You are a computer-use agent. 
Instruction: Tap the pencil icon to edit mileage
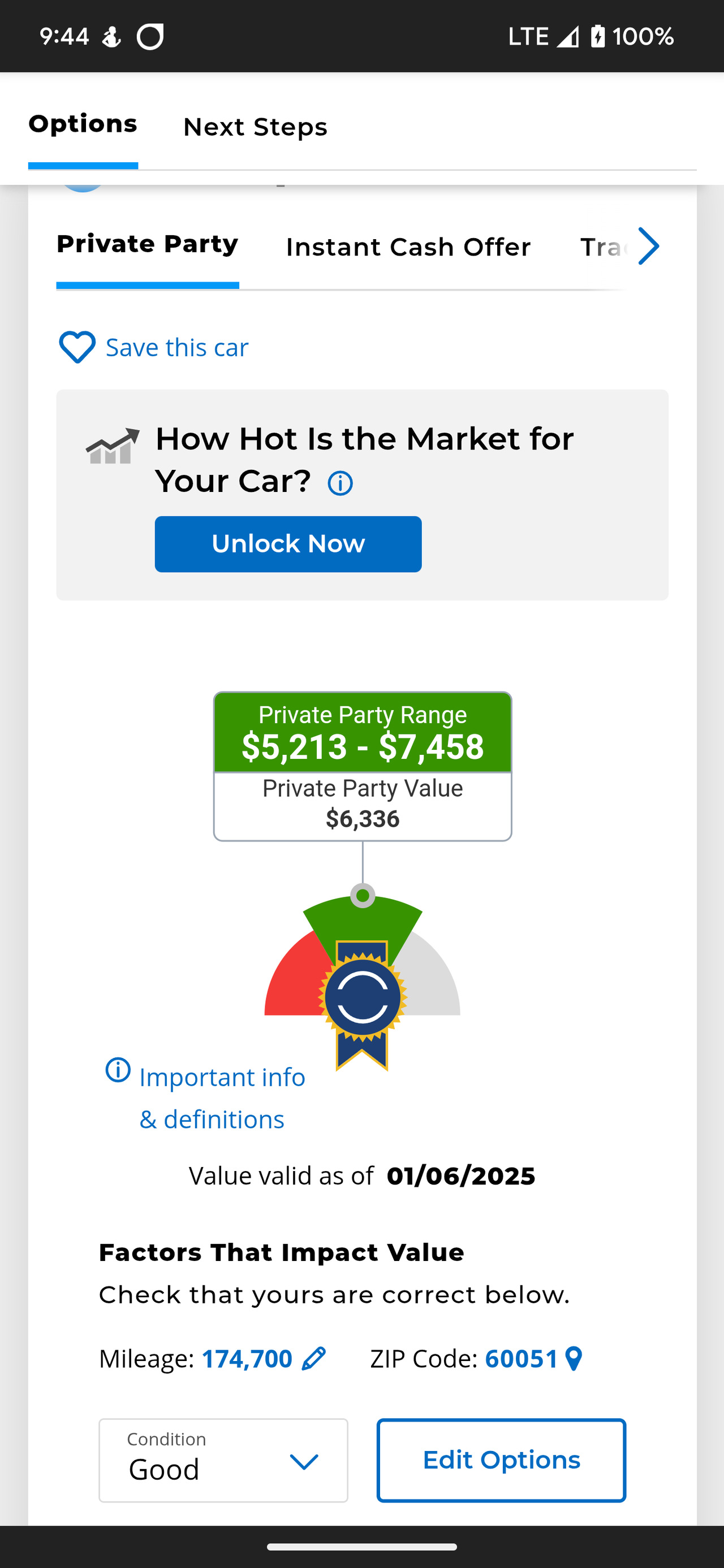[313, 1359]
